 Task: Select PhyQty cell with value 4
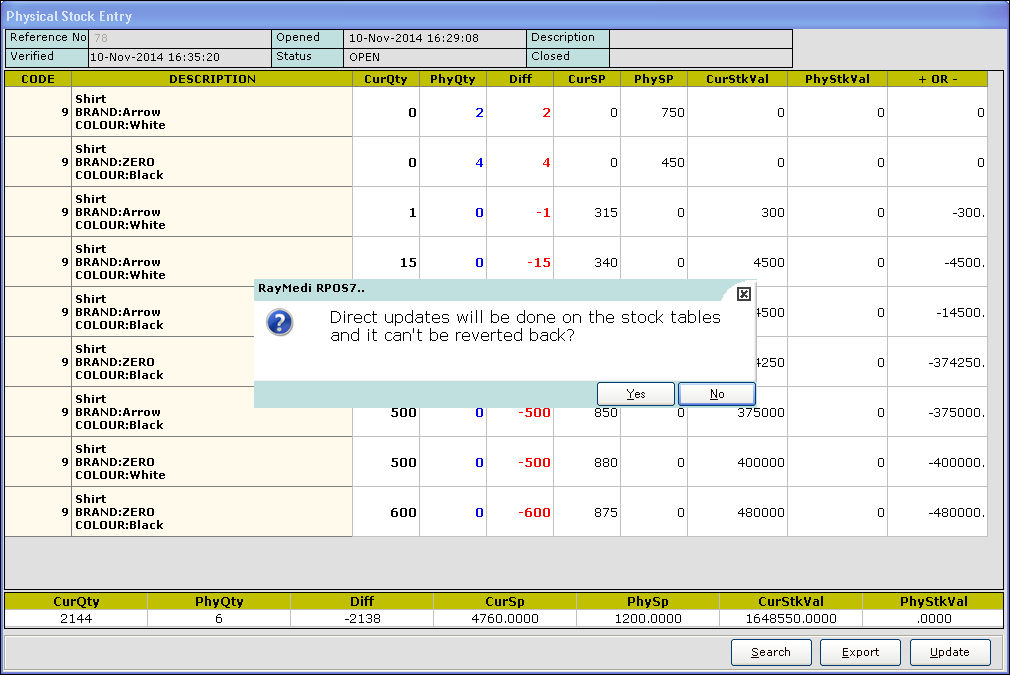pos(453,162)
